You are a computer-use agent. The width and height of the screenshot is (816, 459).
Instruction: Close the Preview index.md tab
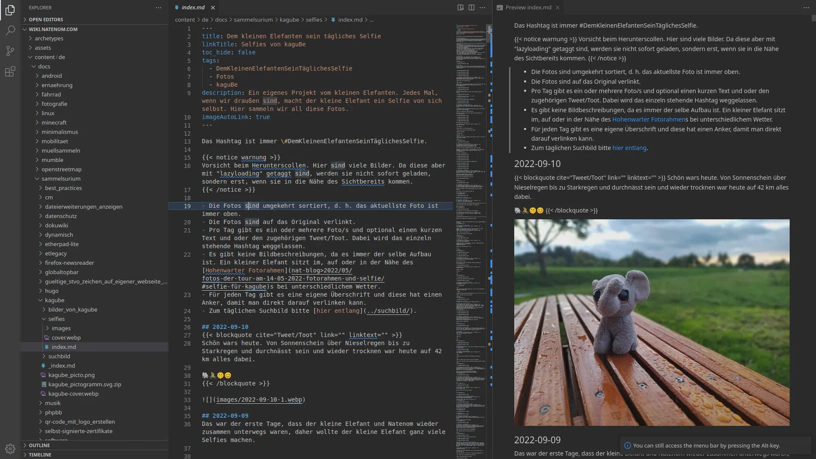tap(557, 8)
